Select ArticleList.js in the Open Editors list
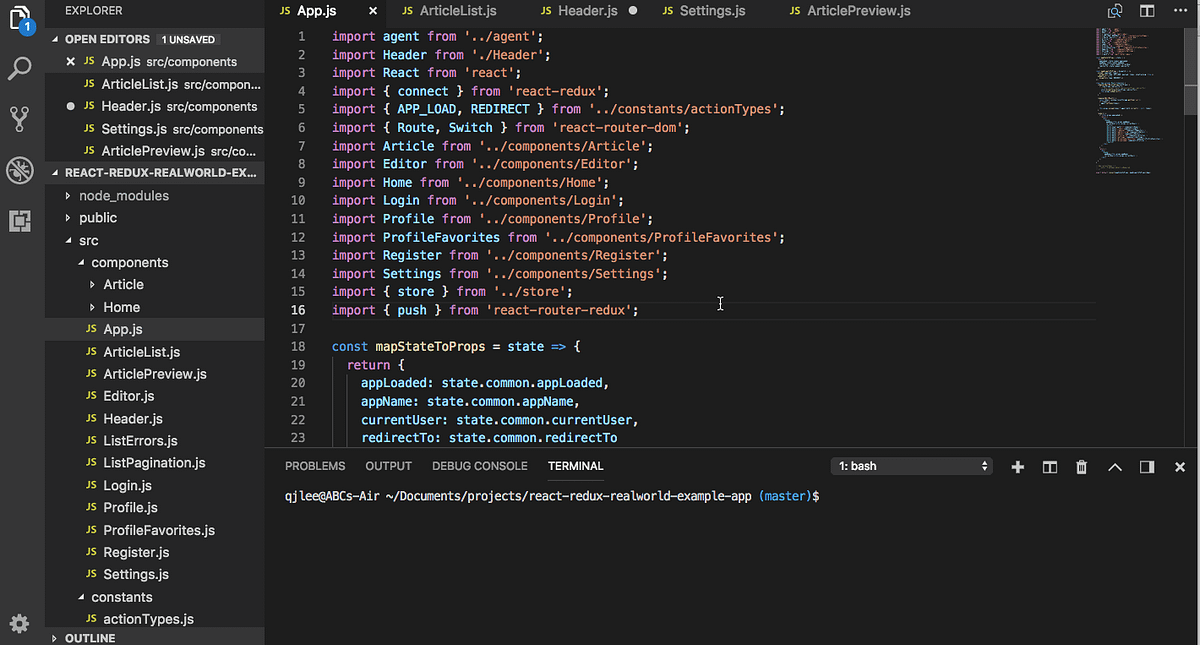The height and width of the screenshot is (645, 1200). (142, 83)
